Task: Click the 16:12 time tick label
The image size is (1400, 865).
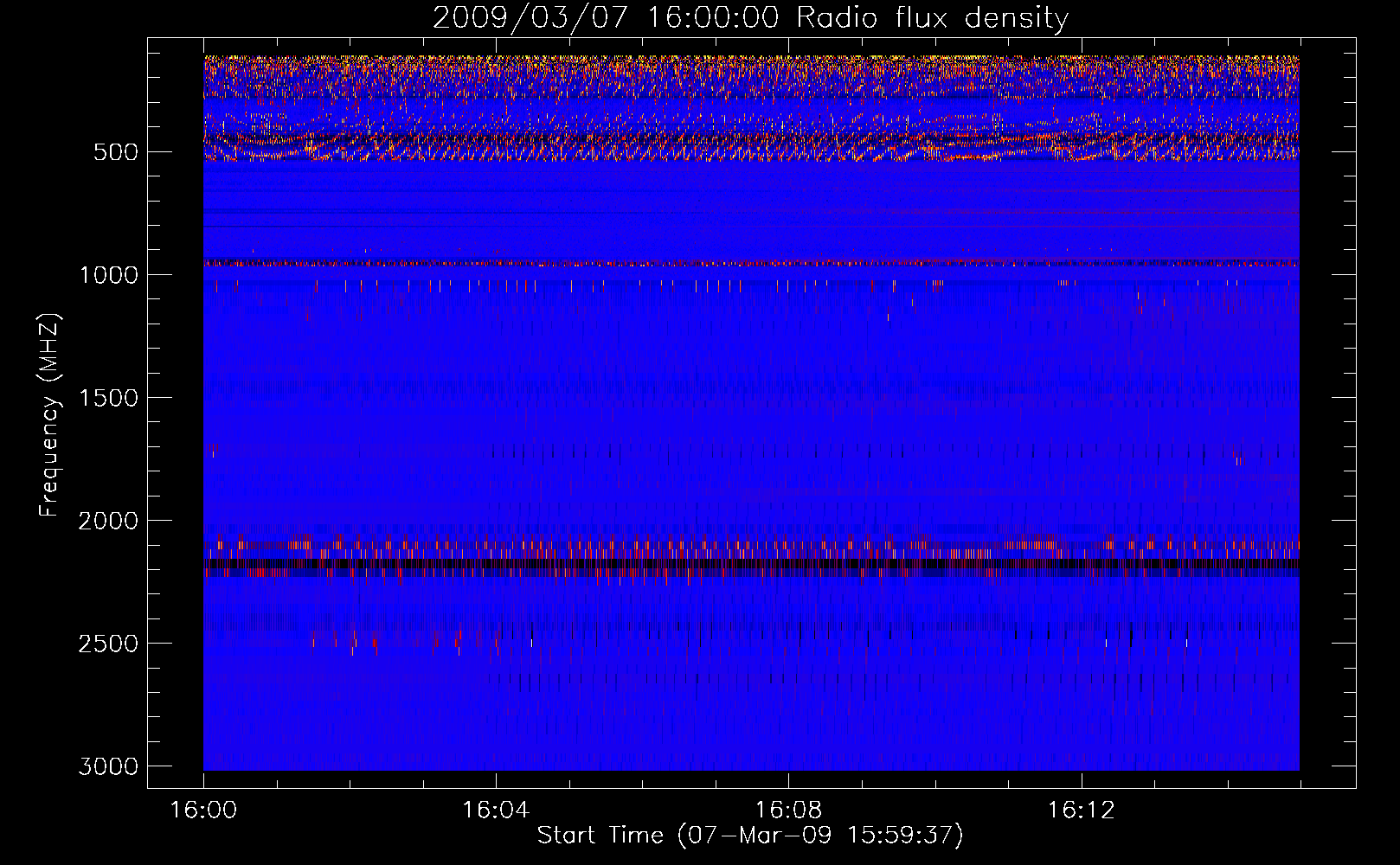Action: [1081, 811]
